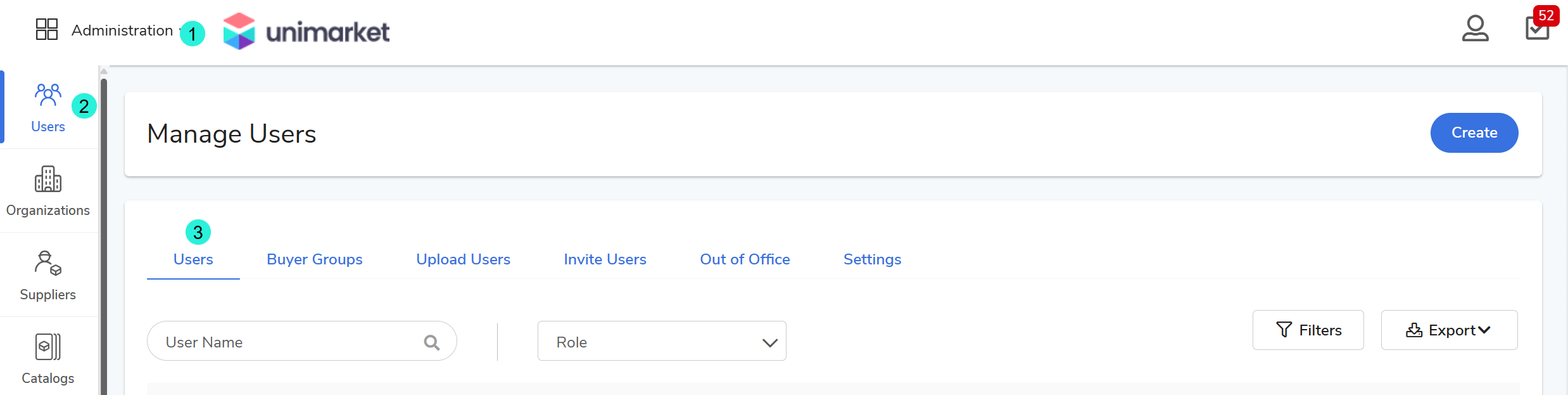Select Users in the left sidebar
Image resolution: width=1568 pixels, height=395 pixels.
click(x=48, y=108)
